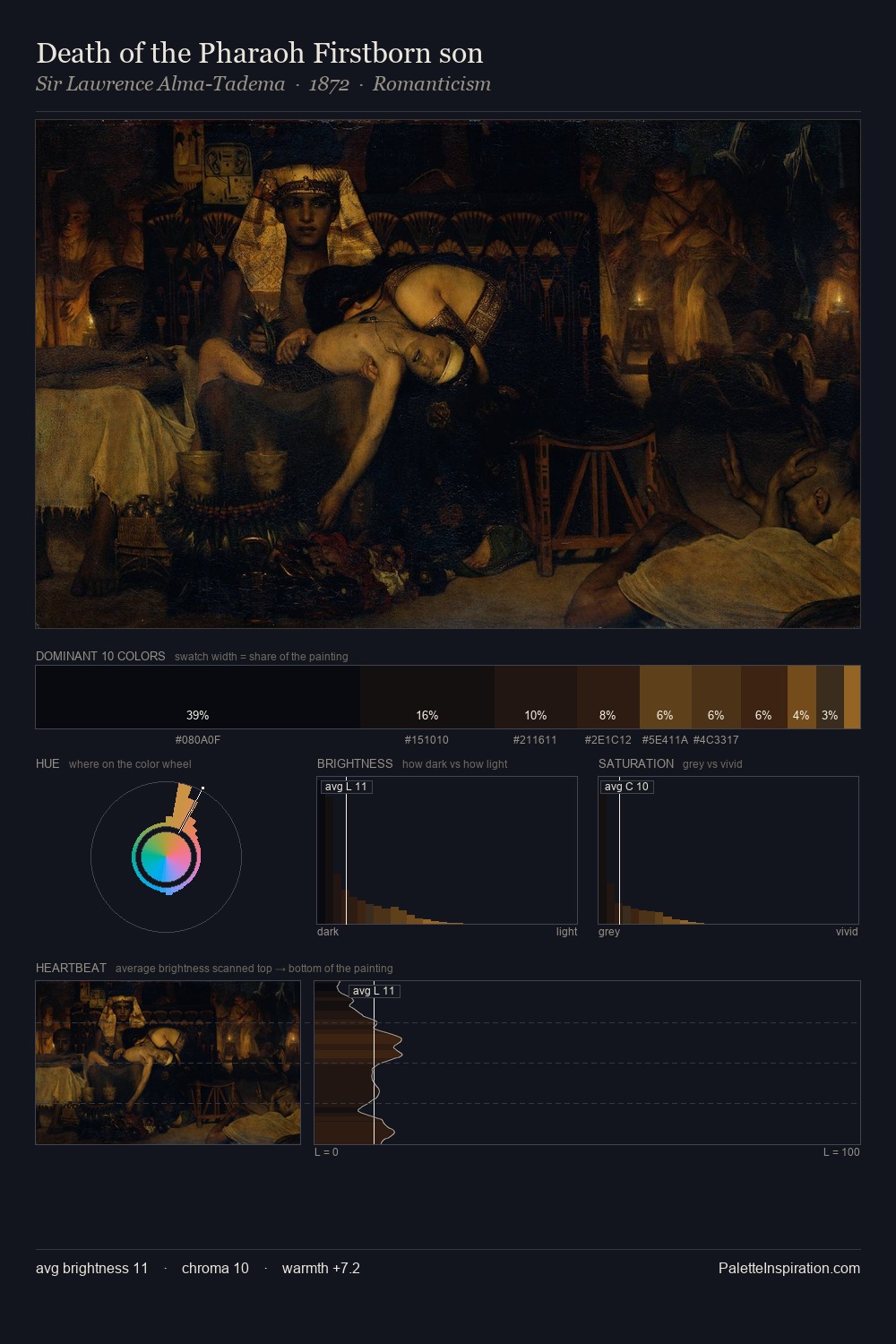Click 'avg L 11' label in Brightness chart
This screenshot has height=1344, width=896.
[346, 787]
